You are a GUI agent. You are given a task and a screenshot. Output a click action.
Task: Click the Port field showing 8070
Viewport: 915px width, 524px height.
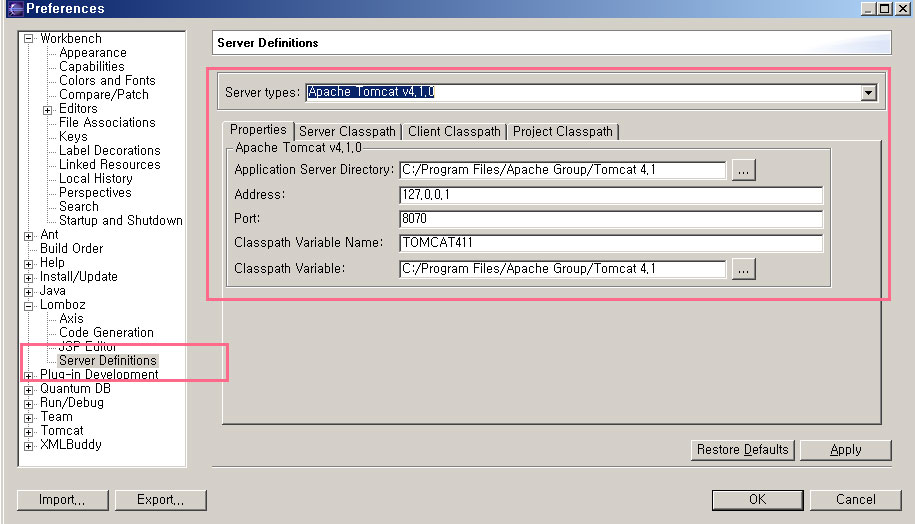611,219
